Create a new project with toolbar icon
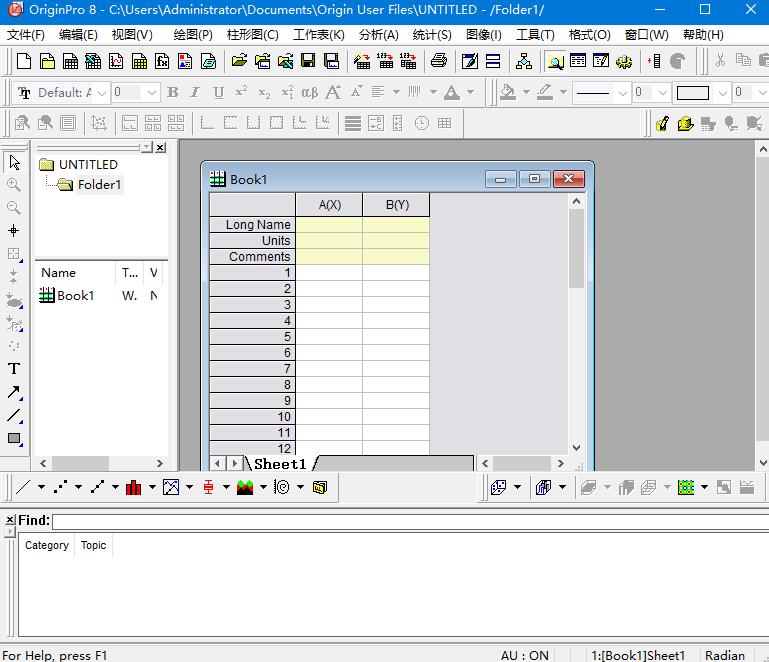 [24, 61]
